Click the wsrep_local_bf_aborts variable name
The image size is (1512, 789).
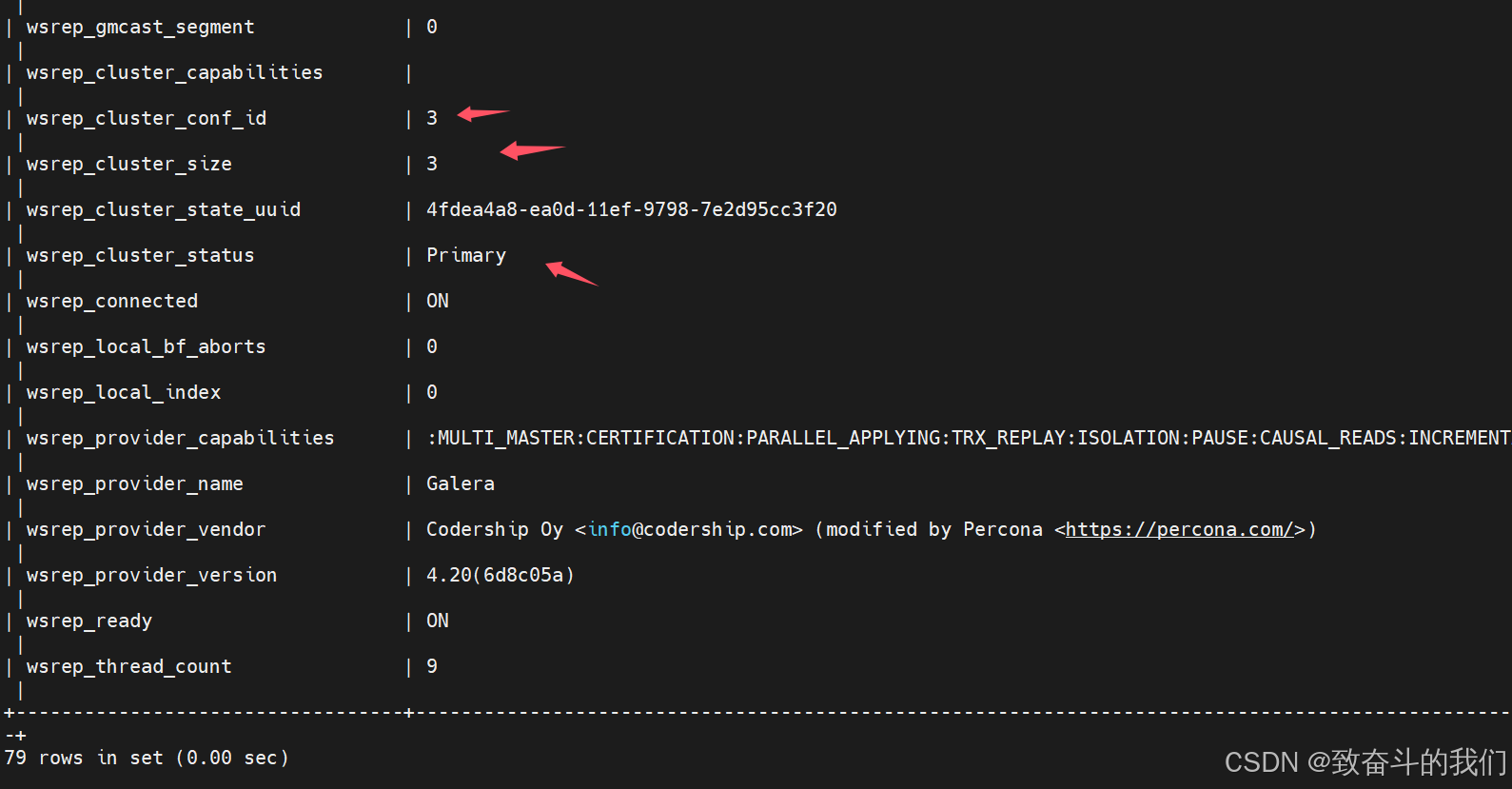(x=146, y=346)
